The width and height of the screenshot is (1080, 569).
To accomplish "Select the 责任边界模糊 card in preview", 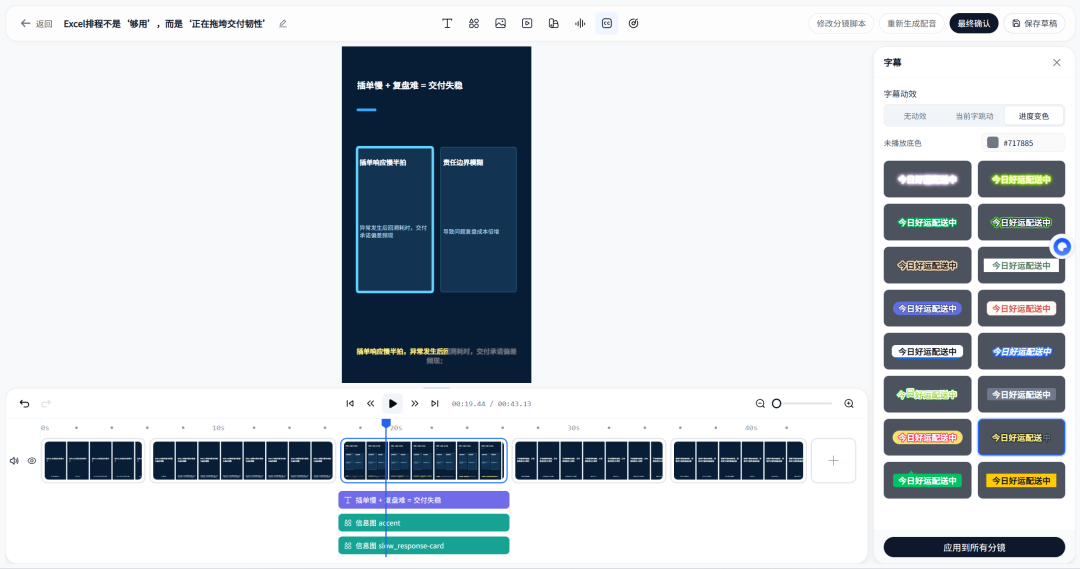I will click(478, 220).
